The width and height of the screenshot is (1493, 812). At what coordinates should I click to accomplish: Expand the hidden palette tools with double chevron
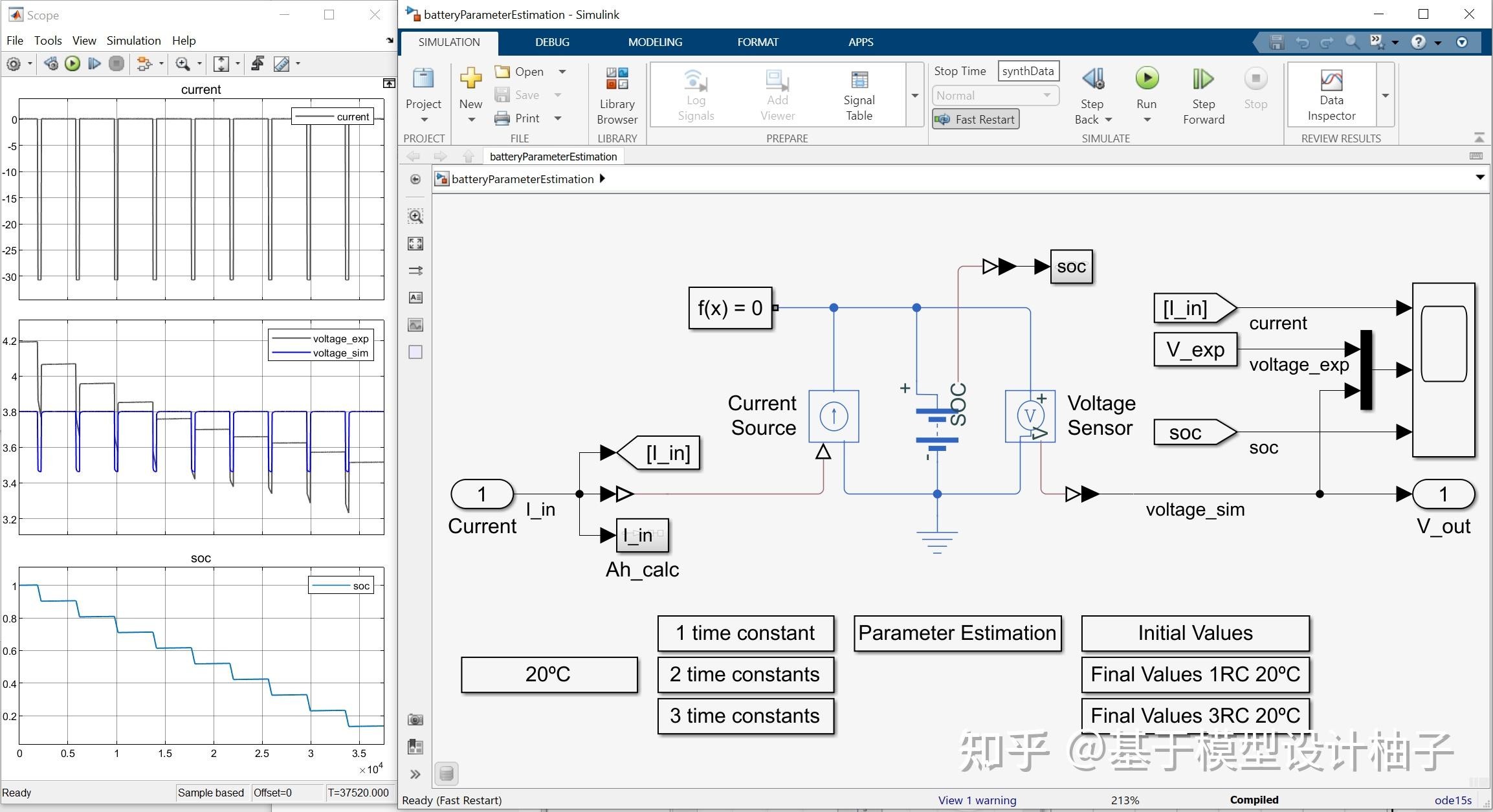pos(415,773)
